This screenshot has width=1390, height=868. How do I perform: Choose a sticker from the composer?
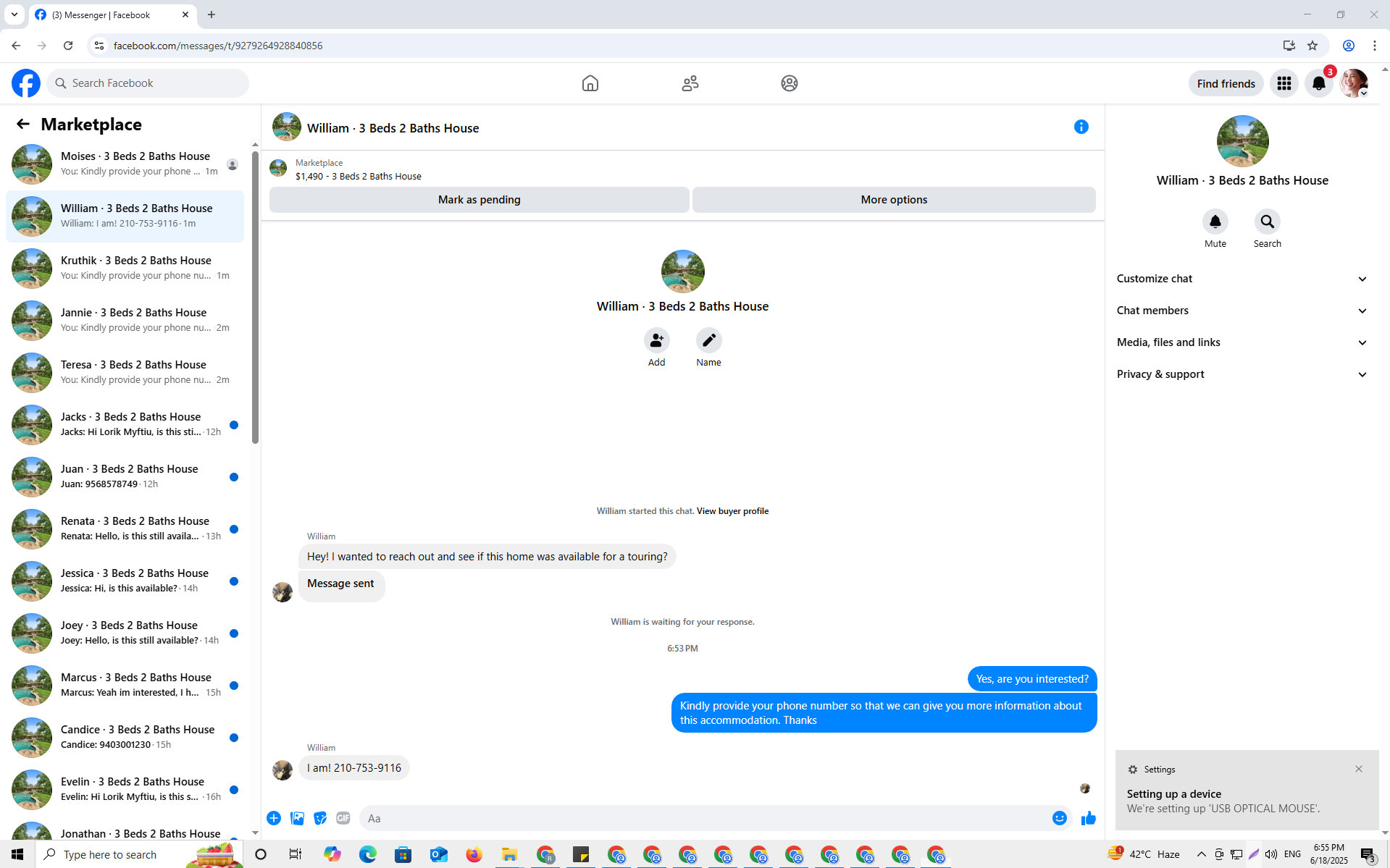tap(320, 818)
